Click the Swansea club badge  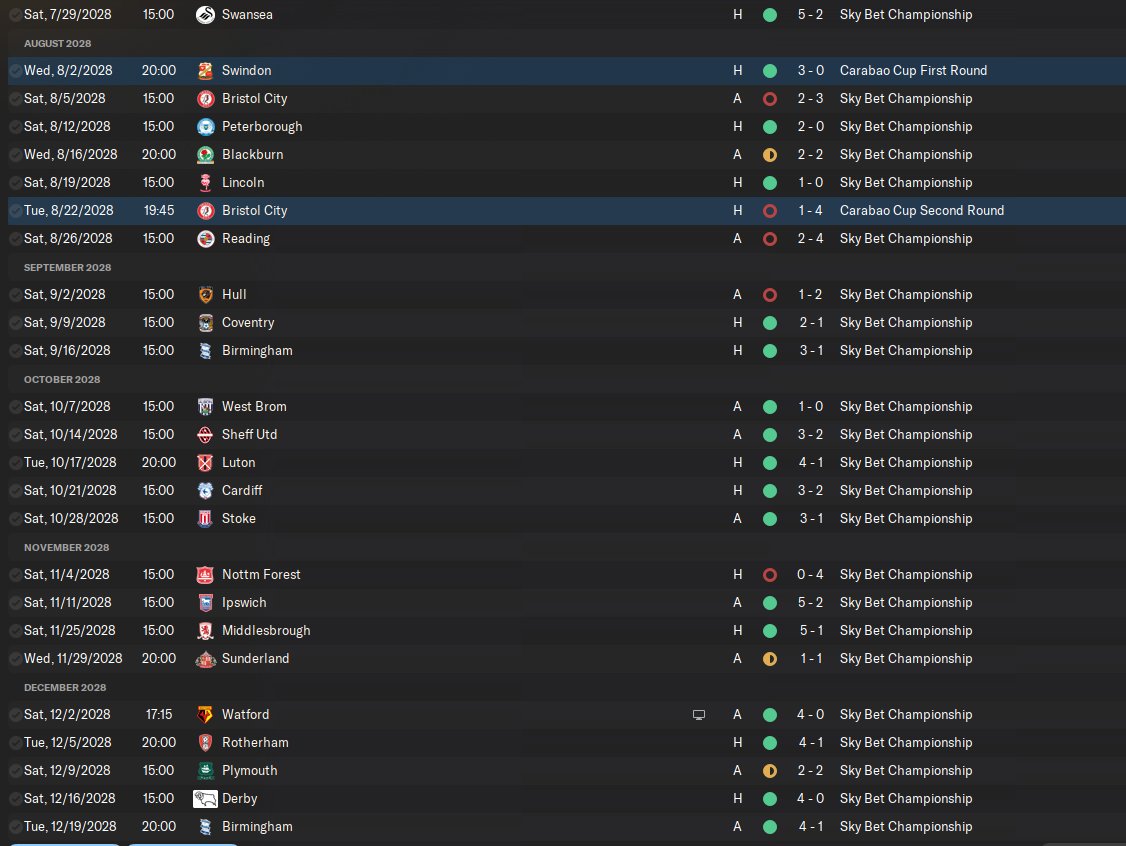coord(205,15)
